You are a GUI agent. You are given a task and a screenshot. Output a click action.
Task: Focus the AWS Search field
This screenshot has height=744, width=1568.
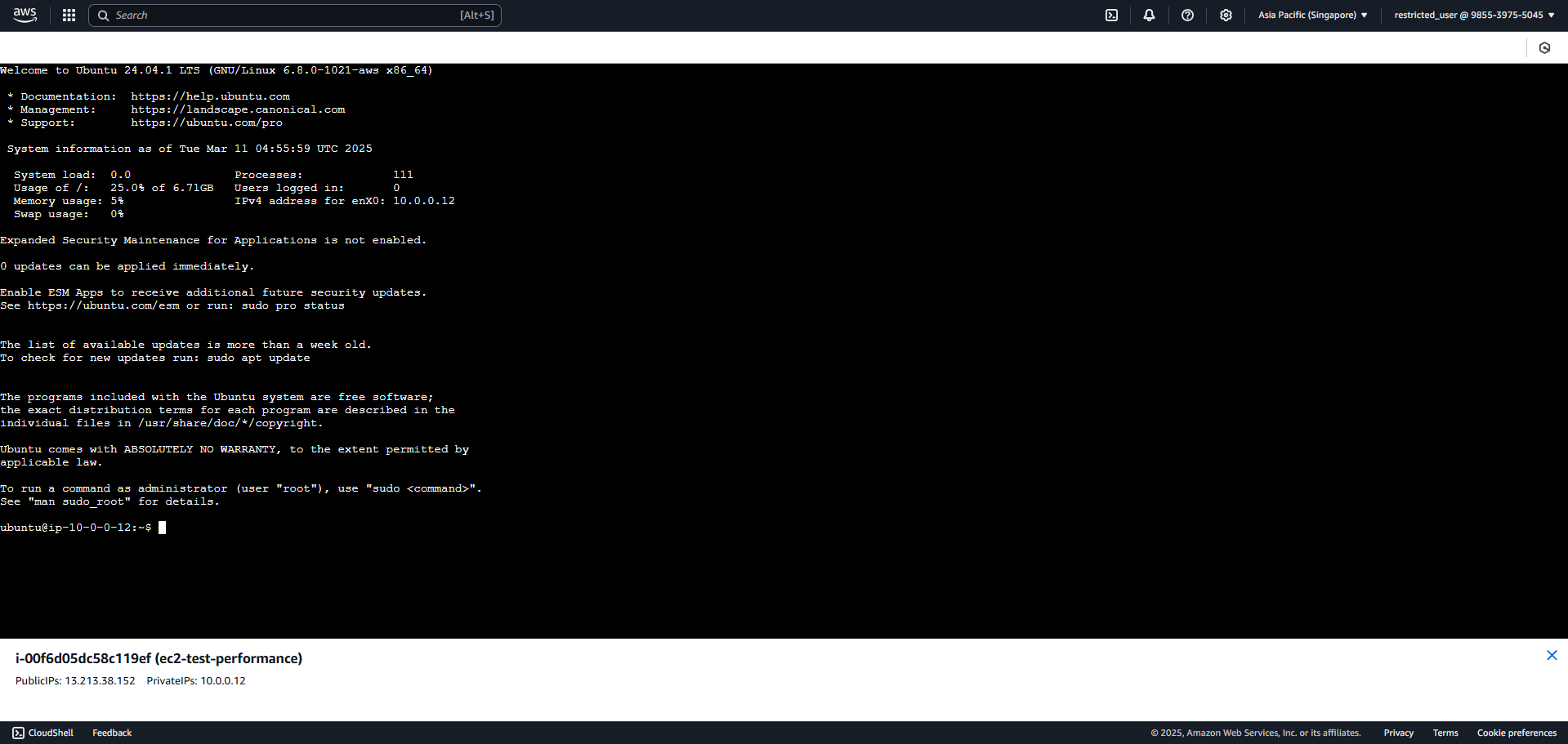pos(295,15)
